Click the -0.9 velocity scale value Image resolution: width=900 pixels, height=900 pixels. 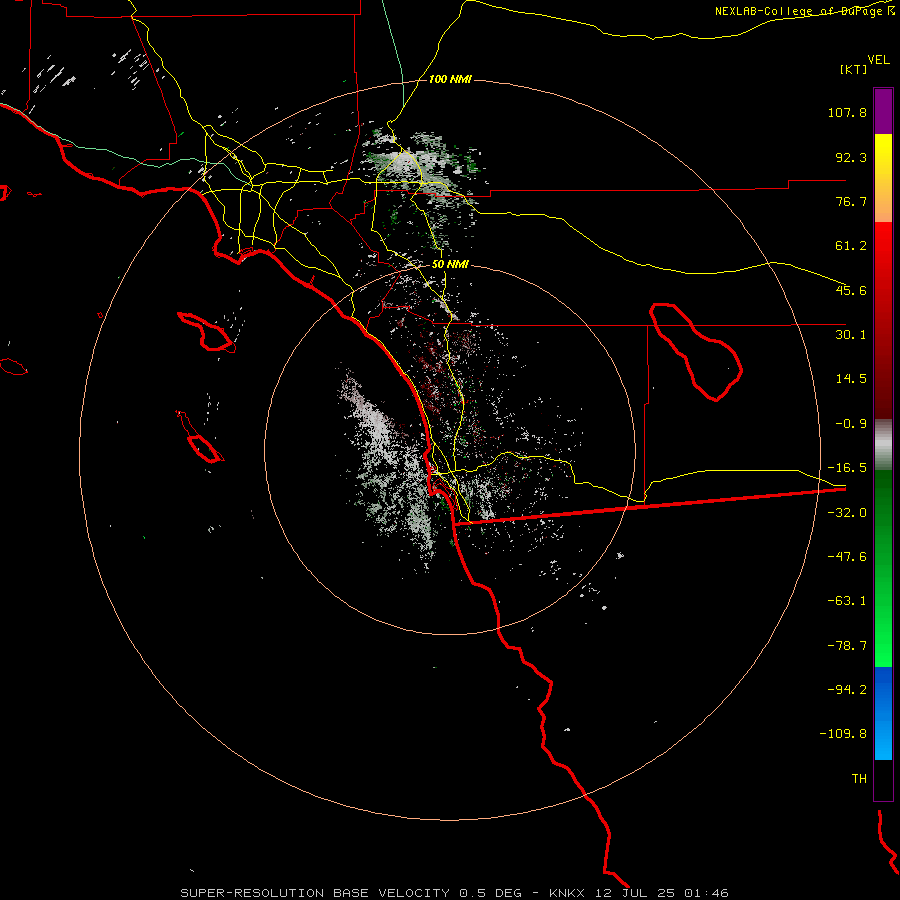(x=851, y=424)
